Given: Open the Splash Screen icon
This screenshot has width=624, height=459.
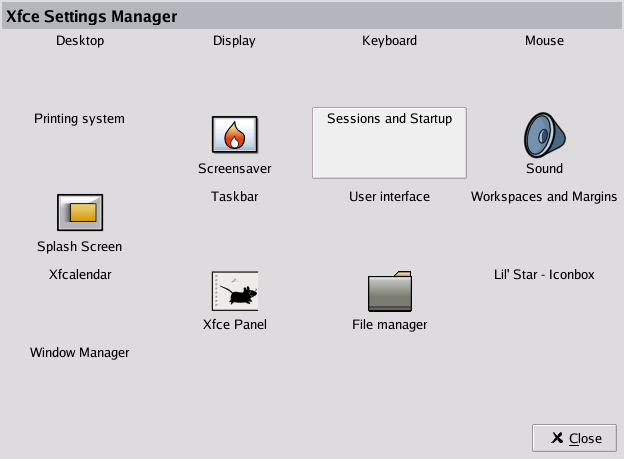Looking at the screenshot, I should click(x=80, y=212).
